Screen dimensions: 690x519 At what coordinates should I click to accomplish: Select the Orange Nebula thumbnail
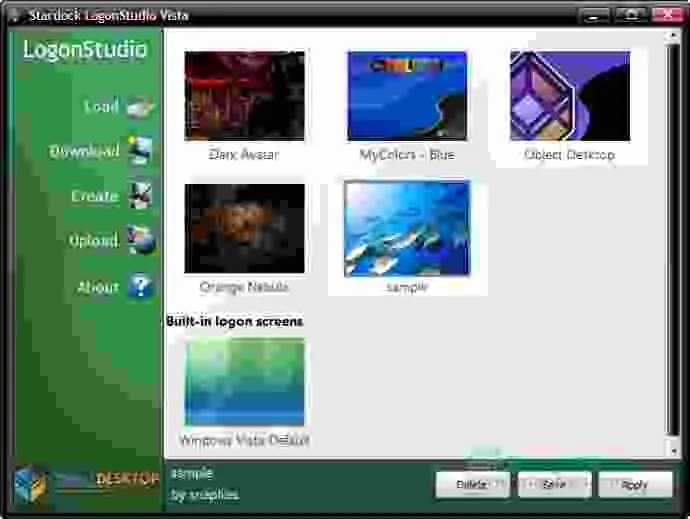pos(244,228)
